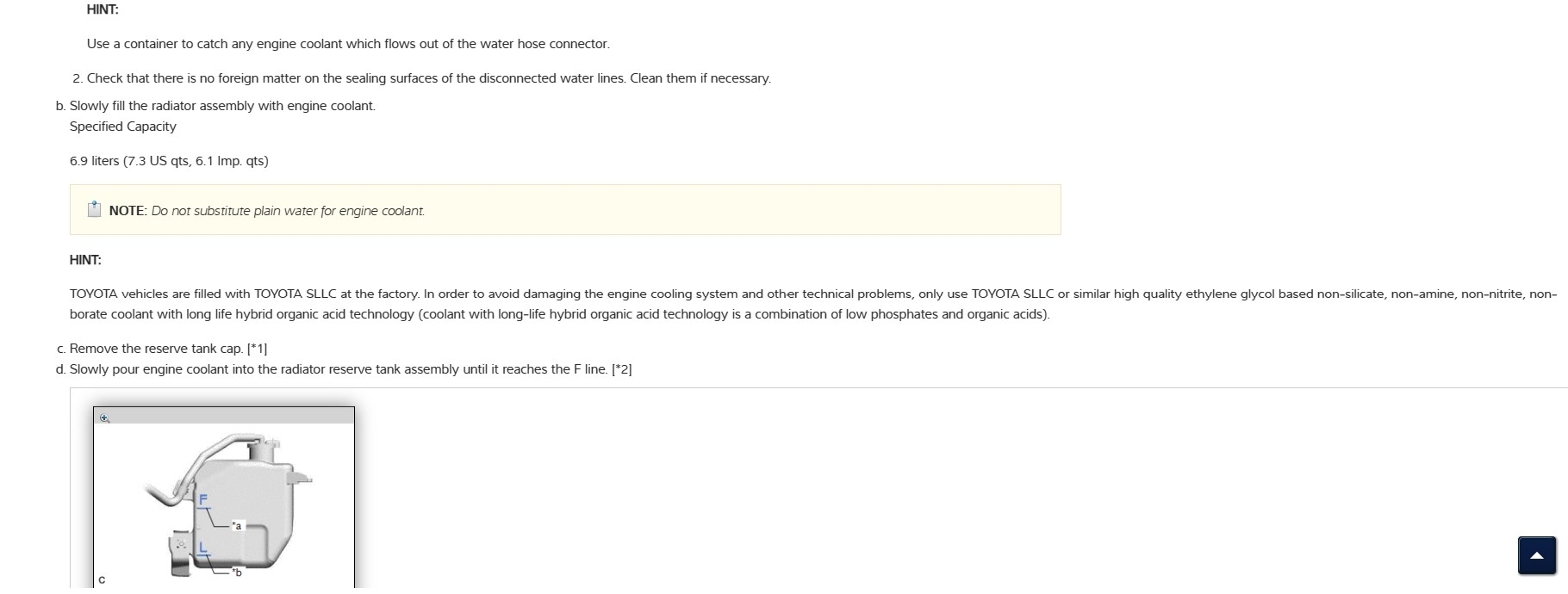Viewport: 1568px width, 594px height.
Task: Click the blue L level mark on the tank
Action: 203,548
